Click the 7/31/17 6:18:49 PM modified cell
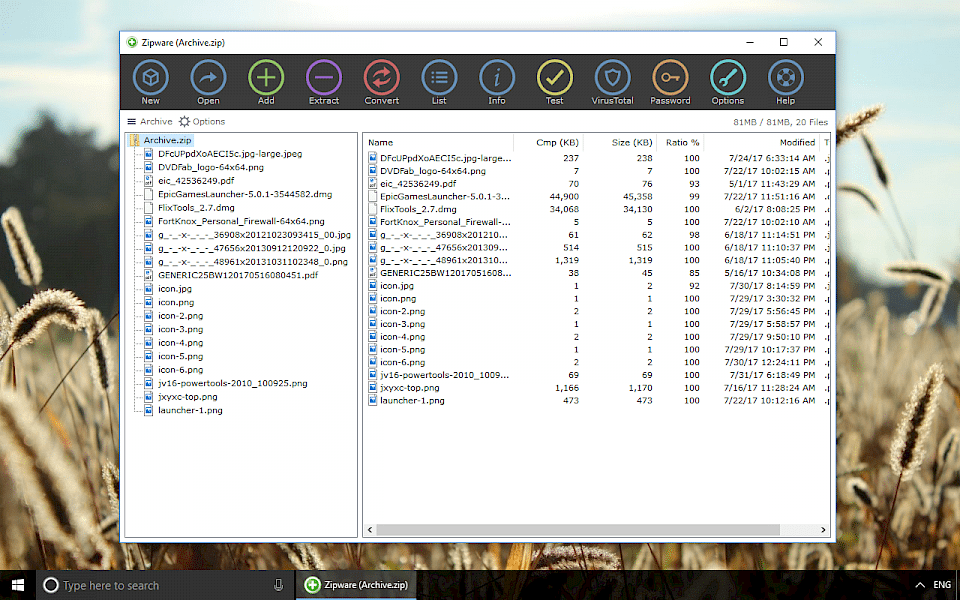Screen dimensions: 960x600 tap(772, 375)
